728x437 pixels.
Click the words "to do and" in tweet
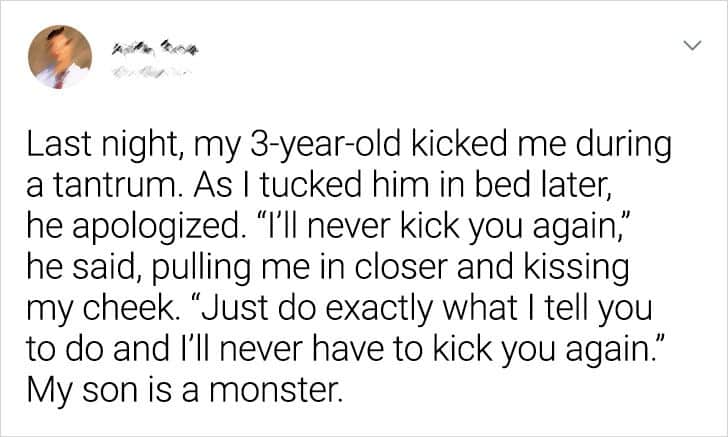122,347
